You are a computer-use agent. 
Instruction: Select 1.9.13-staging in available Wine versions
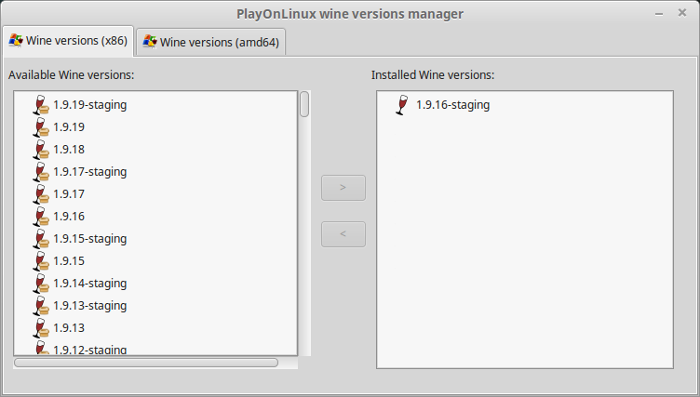coord(90,306)
